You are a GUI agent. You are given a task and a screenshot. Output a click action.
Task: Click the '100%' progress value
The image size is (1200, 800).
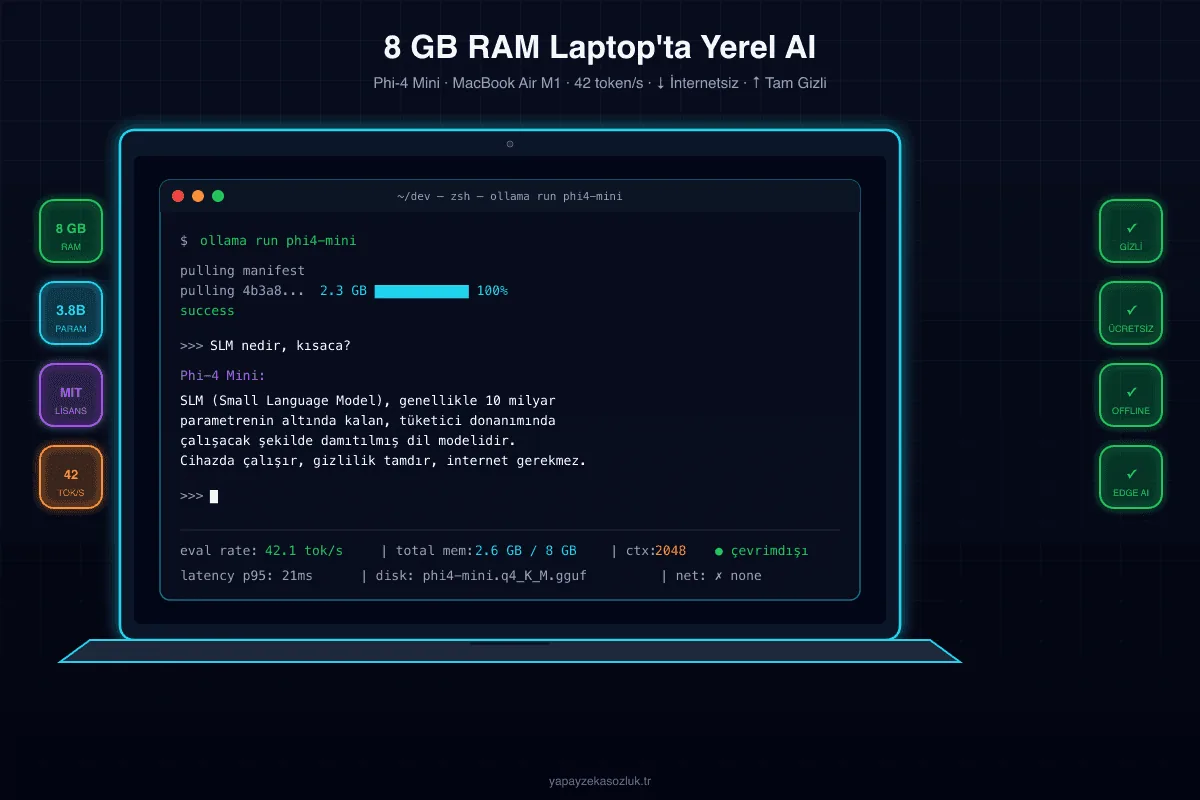tap(493, 291)
